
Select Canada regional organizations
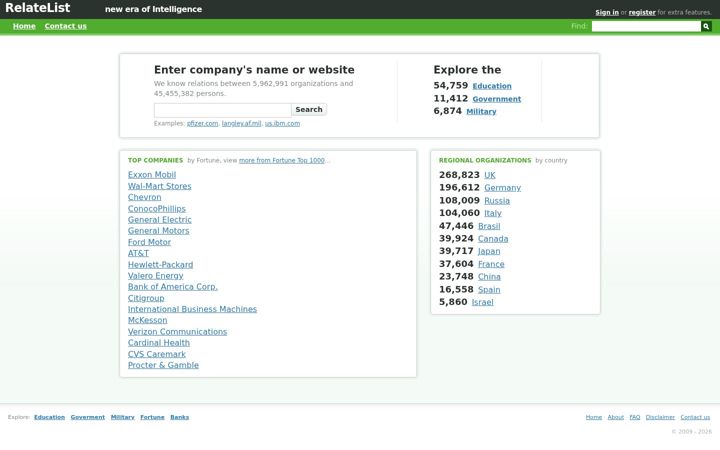pyautogui.click(x=493, y=239)
